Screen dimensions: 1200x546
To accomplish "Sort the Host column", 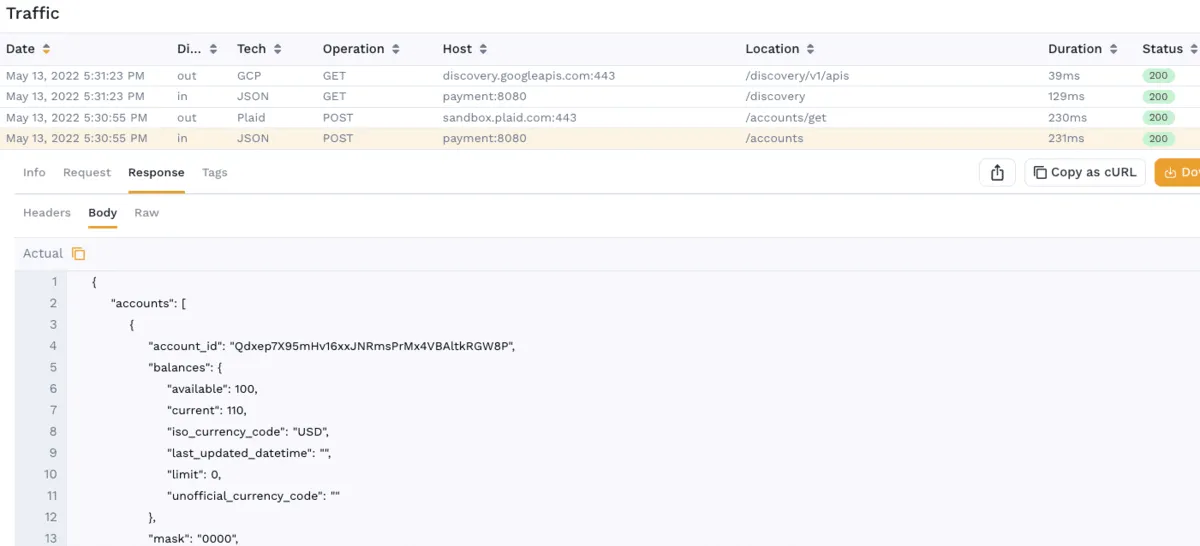I will 483,49.
